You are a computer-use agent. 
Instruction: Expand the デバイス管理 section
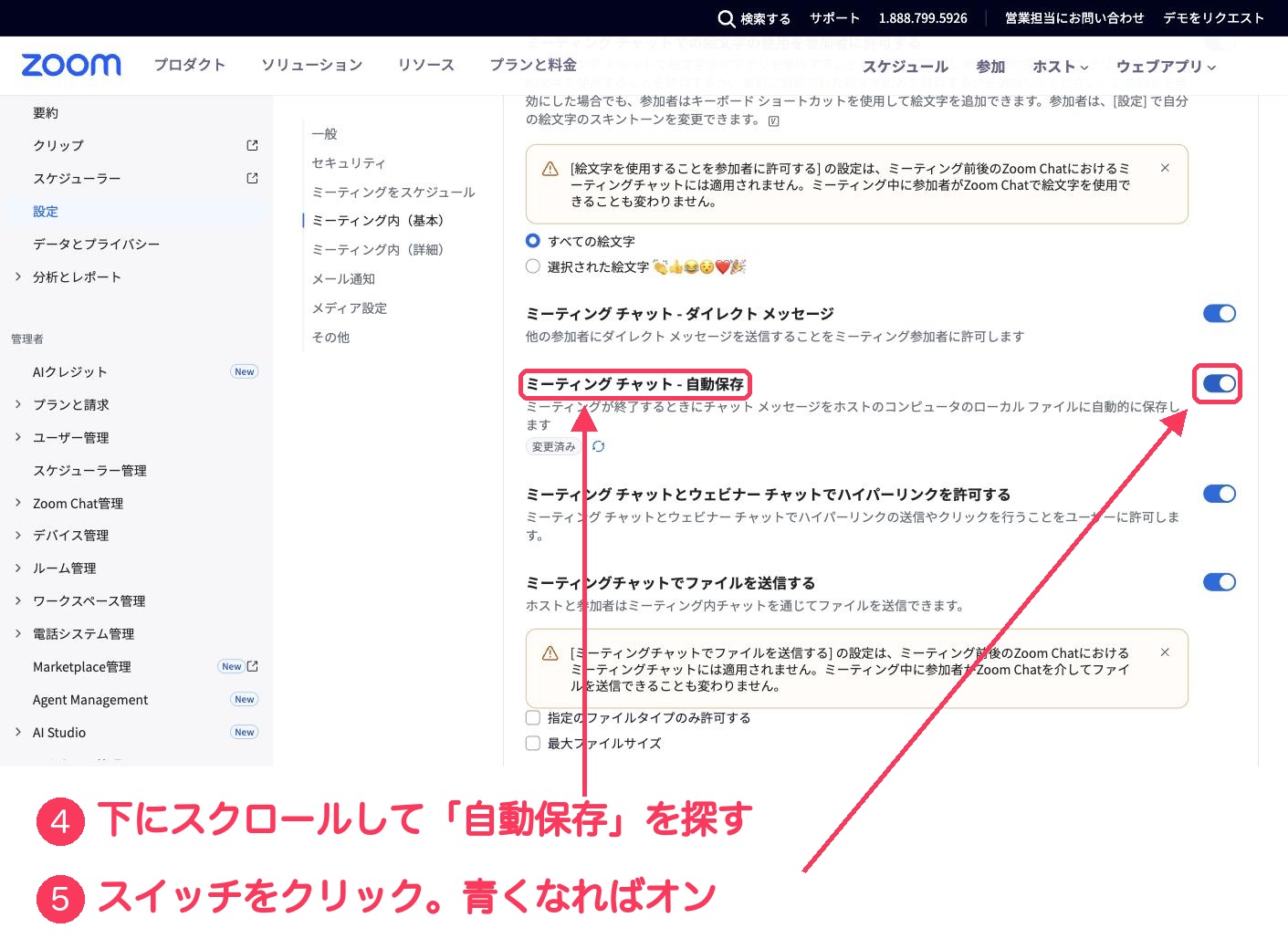click(18, 535)
